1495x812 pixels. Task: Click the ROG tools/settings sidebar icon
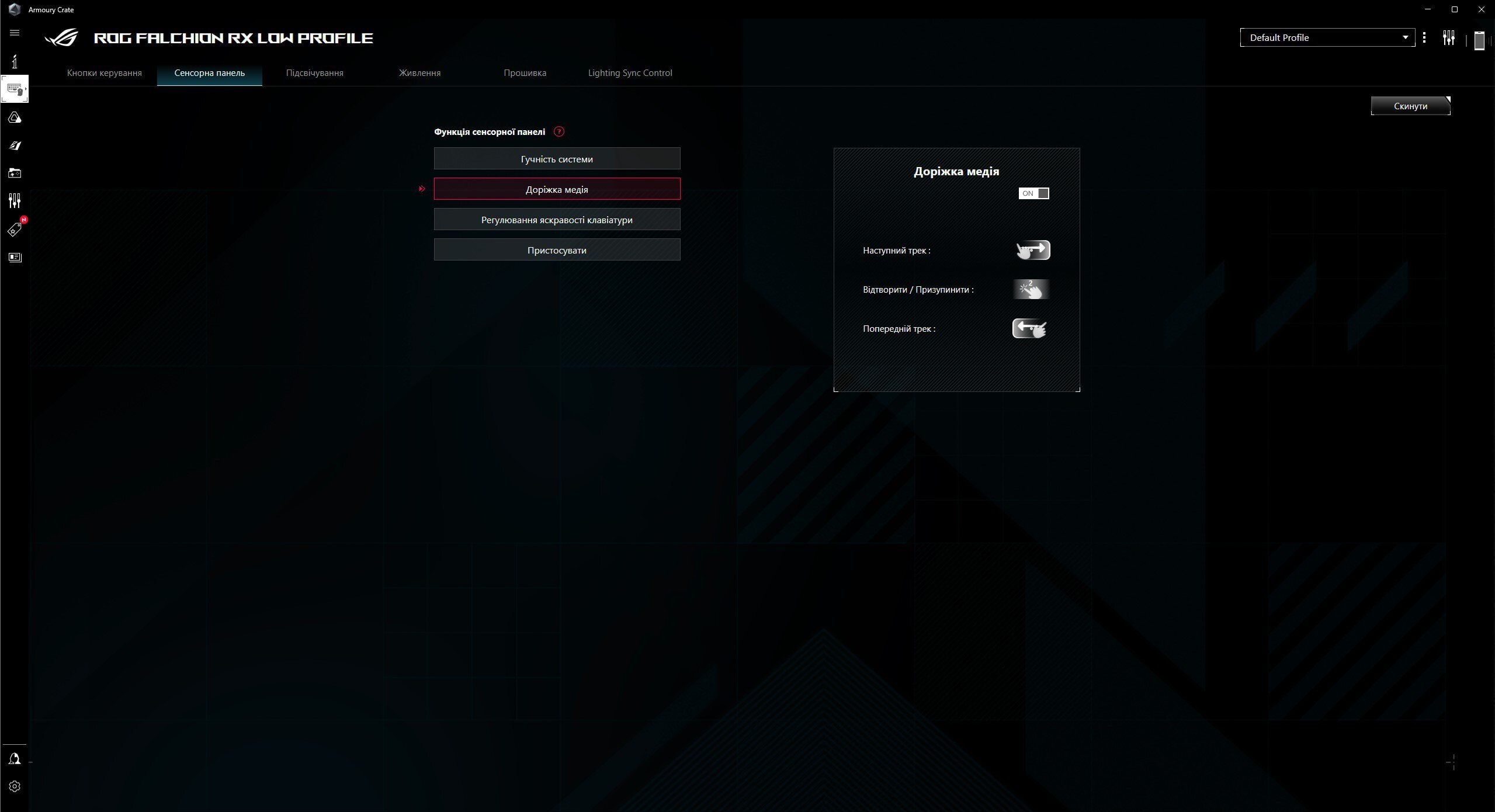click(x=14, y=201)
